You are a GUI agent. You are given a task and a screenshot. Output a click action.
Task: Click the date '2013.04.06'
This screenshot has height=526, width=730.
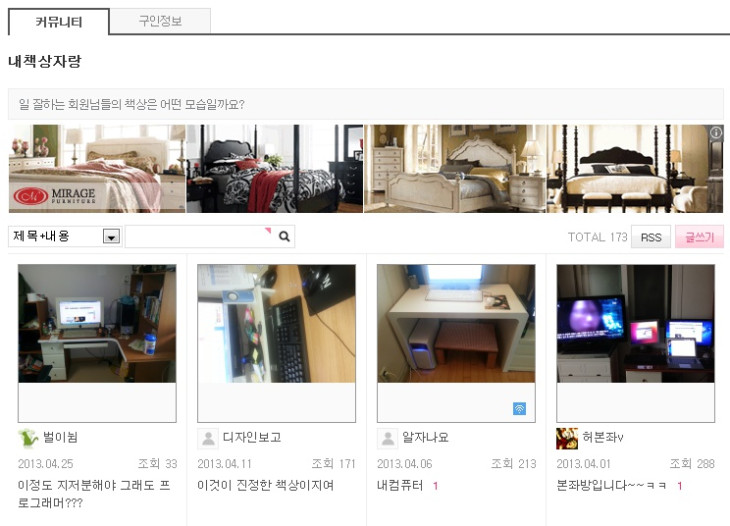pyautogui.click(x=405, y=464)
